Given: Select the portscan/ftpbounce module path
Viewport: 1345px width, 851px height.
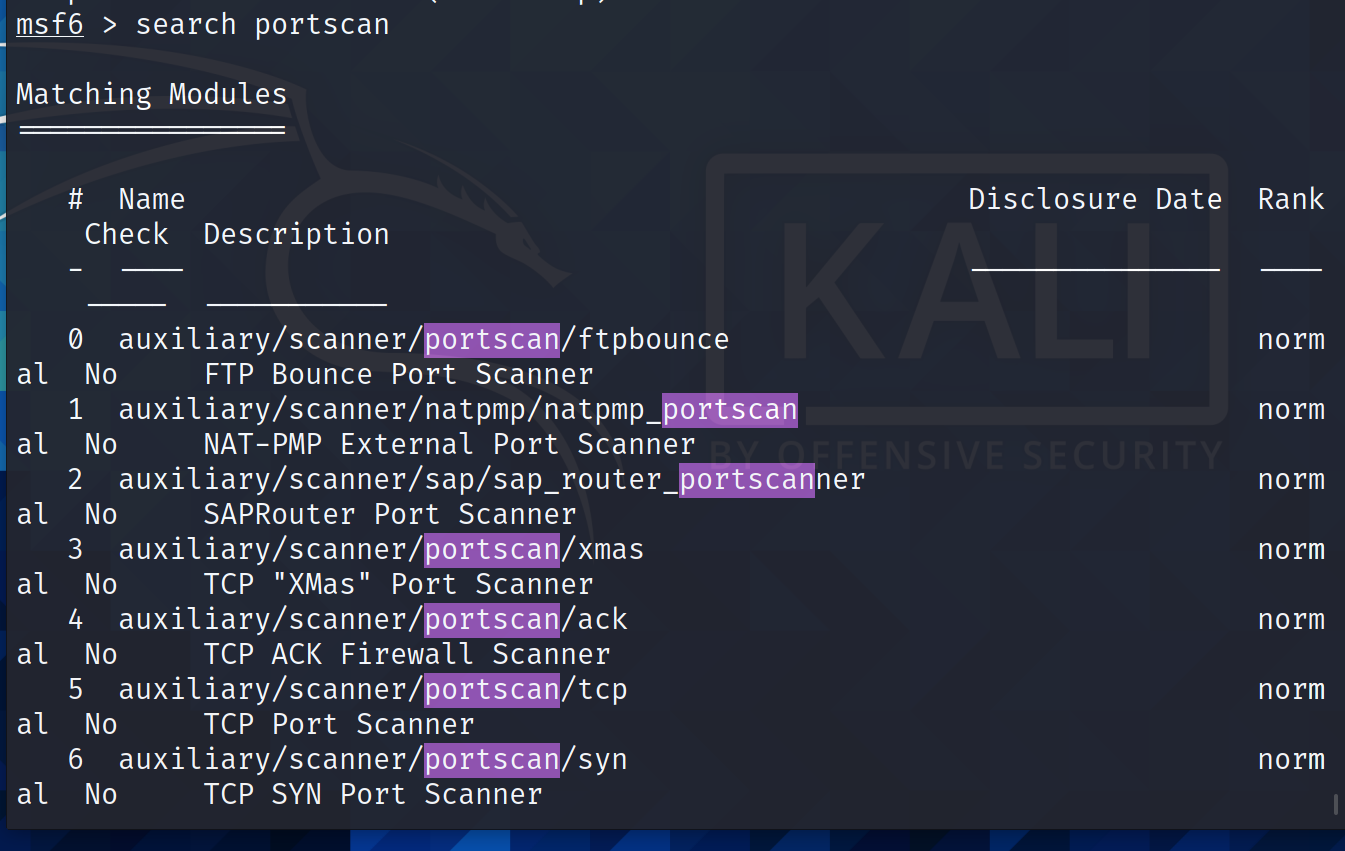Looking at the screenshot, I should coord(424,340).
